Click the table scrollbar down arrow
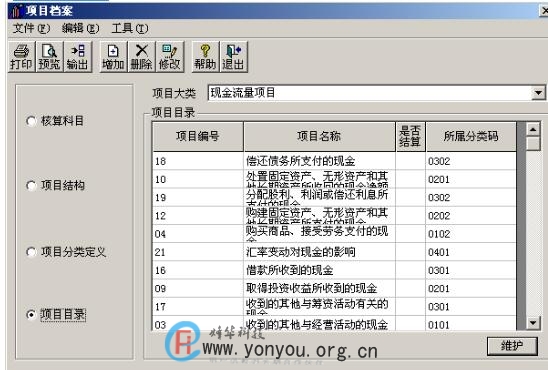The height and width of the screenshot is (370, 548). tap(533, 322)
